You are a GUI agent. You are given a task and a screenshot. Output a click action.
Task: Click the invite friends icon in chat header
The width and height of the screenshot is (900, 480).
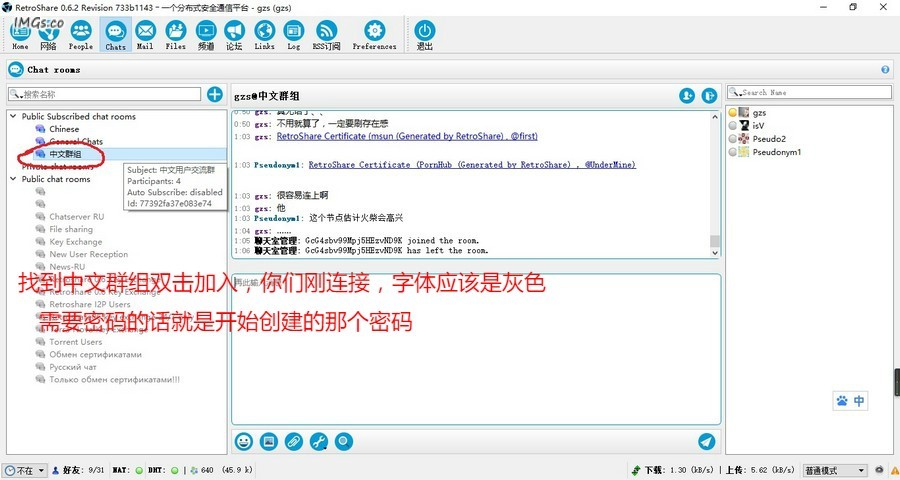(x=687, y=96)
